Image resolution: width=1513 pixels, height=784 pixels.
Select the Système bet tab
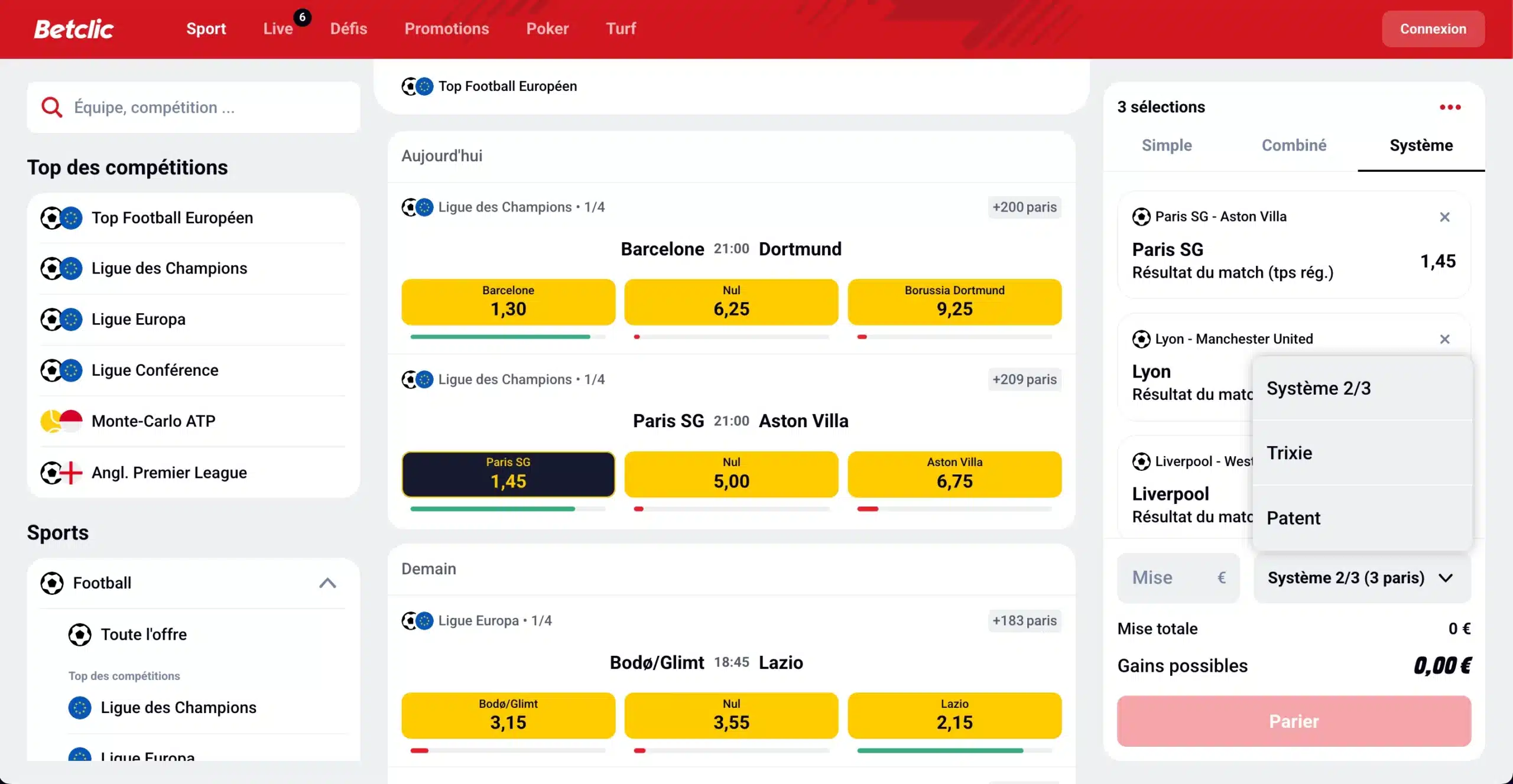(x=1421, y=145)
